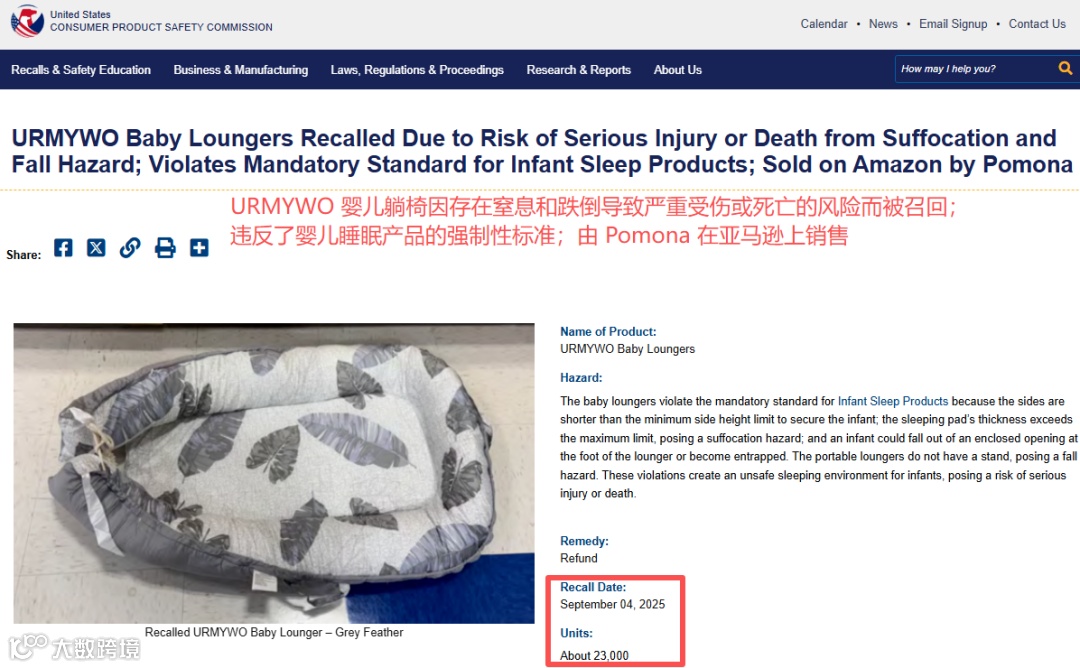Click the CPSC eagle logo
This screenshot has height=668, width=1080.
(x=28, y=21)
